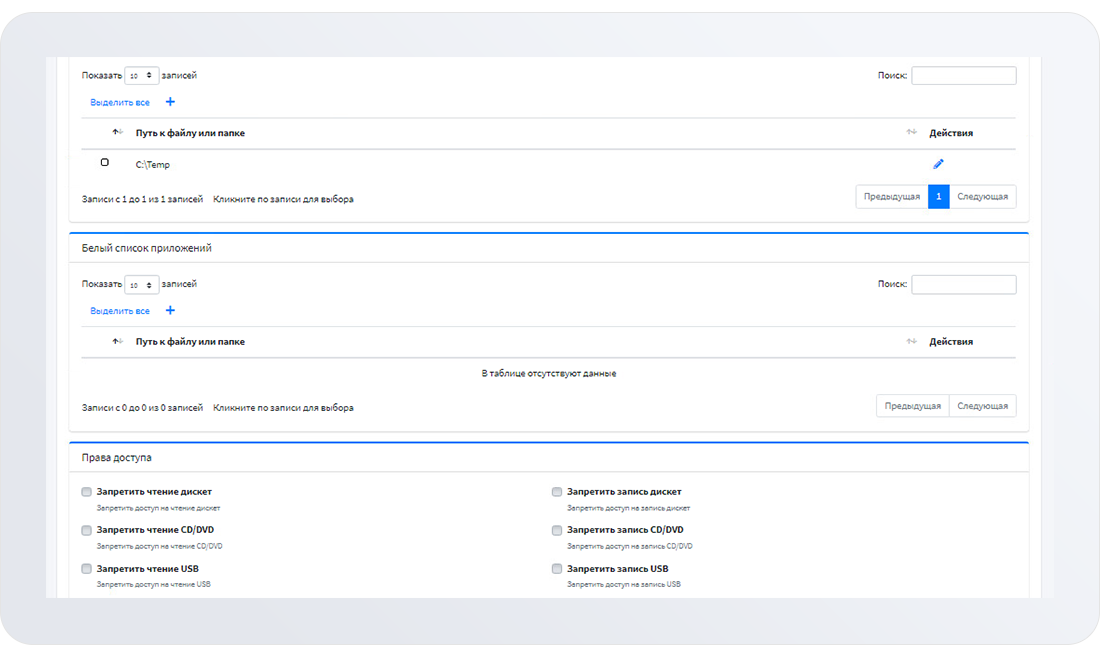Open the records-per-page dropdown in the whitelist section

click(x=141, y=285)
